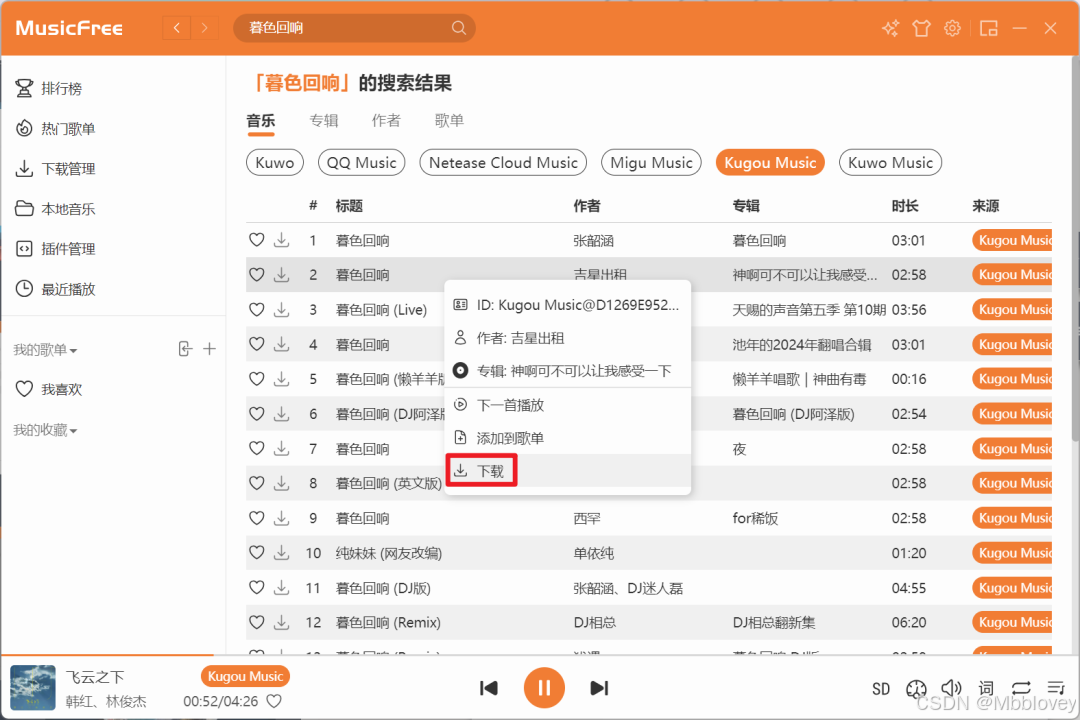Select the Migu Music source

(x=652, y=163)
